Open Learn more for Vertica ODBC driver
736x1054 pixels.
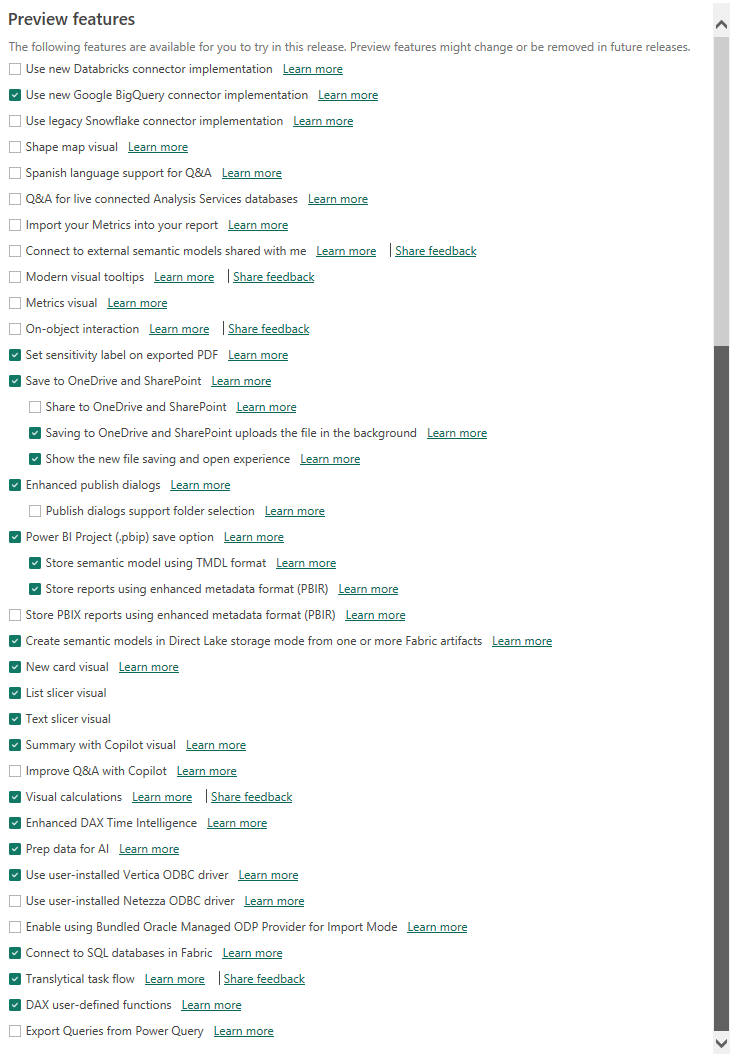(x=268, y=875)
